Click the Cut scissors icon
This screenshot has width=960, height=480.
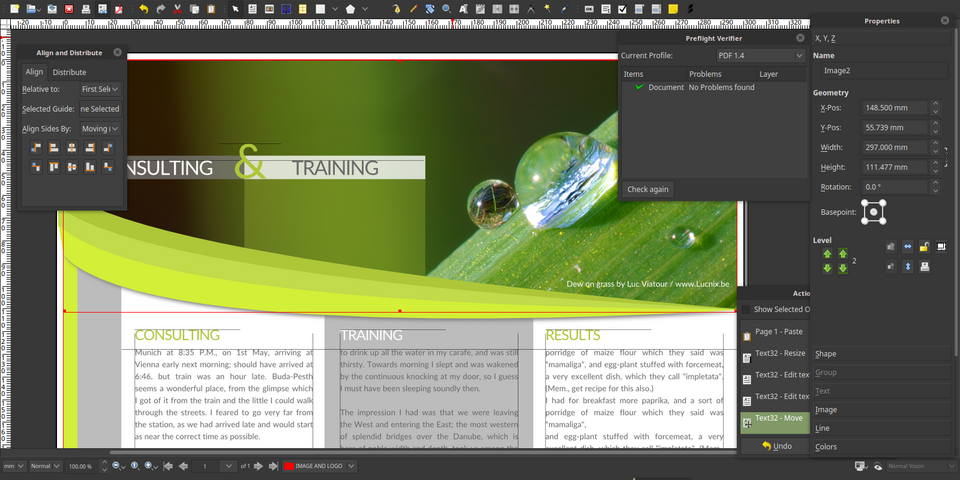click(177, 9)
